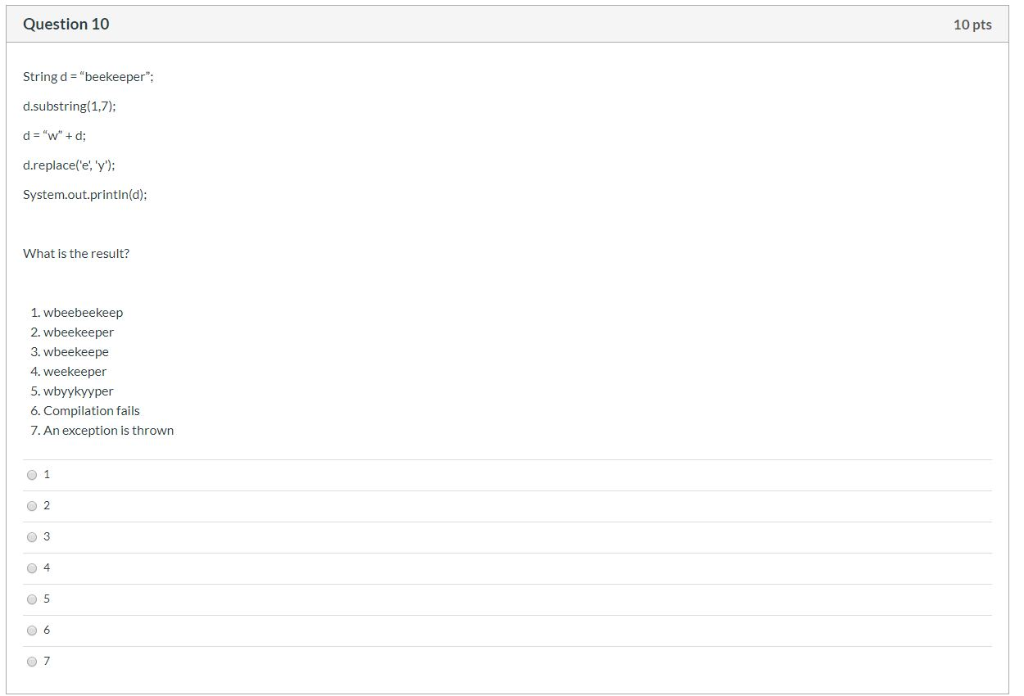Mark answer 4 radio button

pos(31,569)
